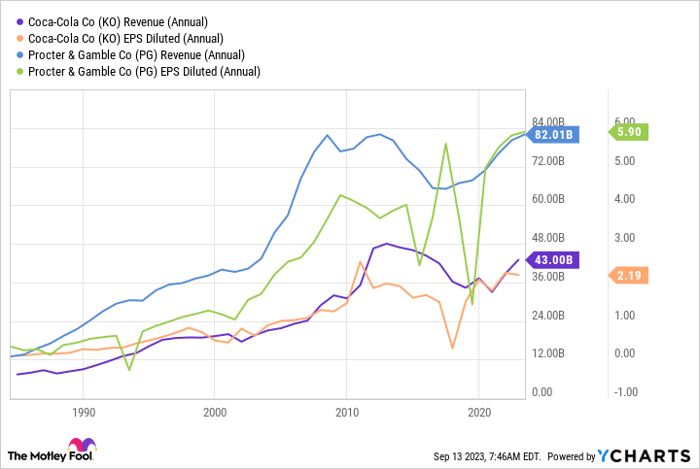Screen dimensions: 700x469
Task: Click the 1990 label on the x-axis
Action: pos(84,411)
